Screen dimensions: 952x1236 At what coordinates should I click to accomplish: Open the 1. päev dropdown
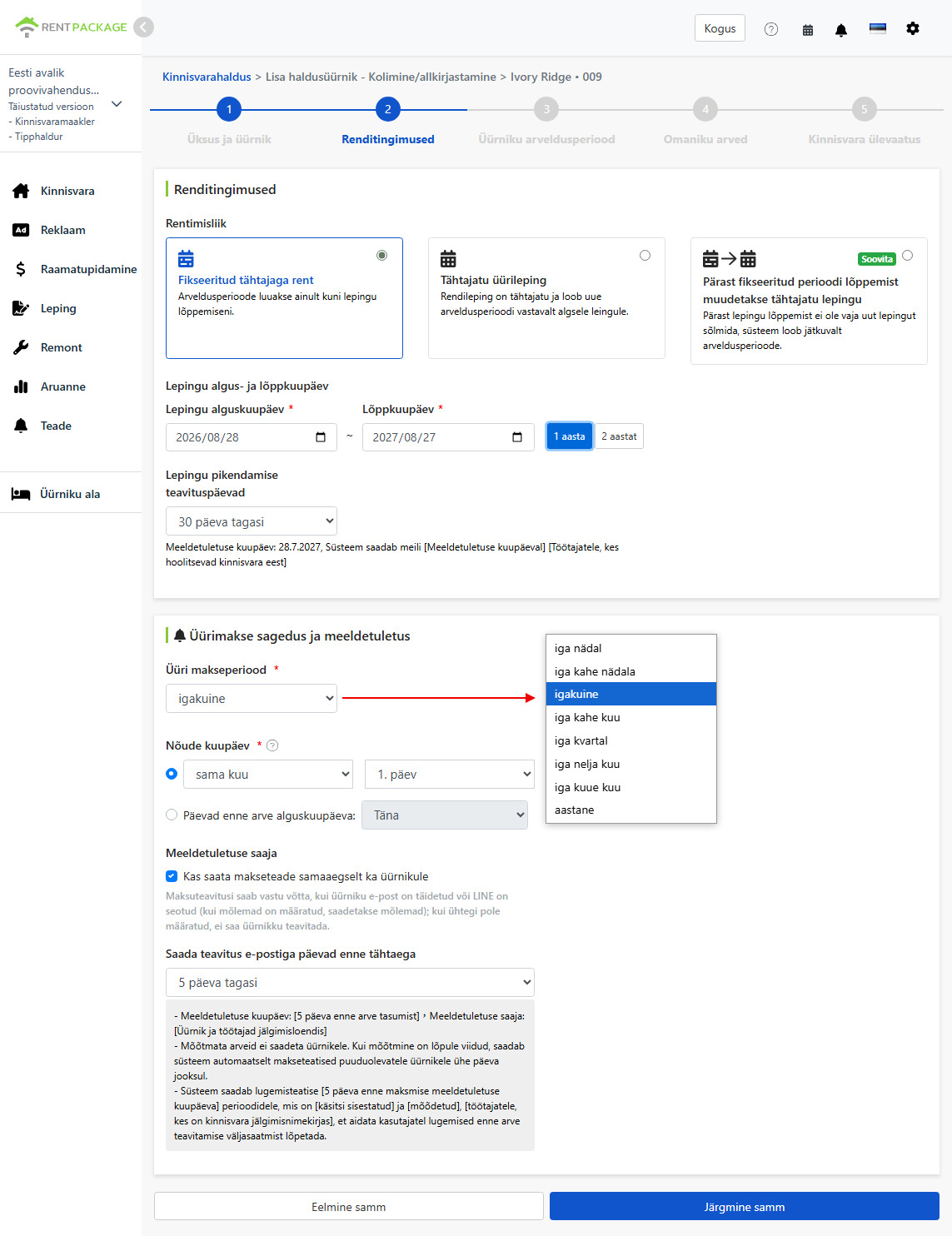pyautogui.click(x=450, y=774)
